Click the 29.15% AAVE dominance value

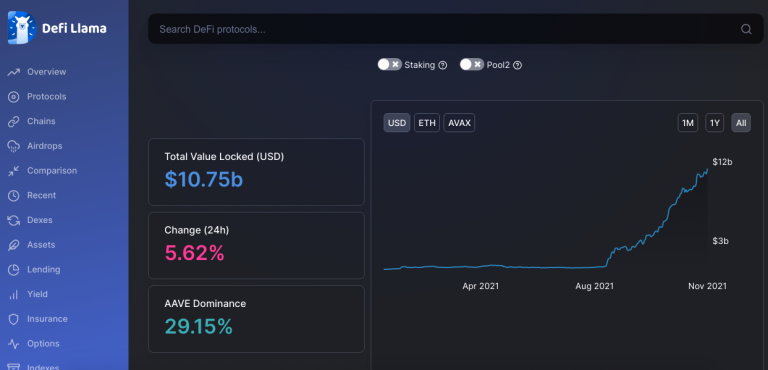coord(198,326)
